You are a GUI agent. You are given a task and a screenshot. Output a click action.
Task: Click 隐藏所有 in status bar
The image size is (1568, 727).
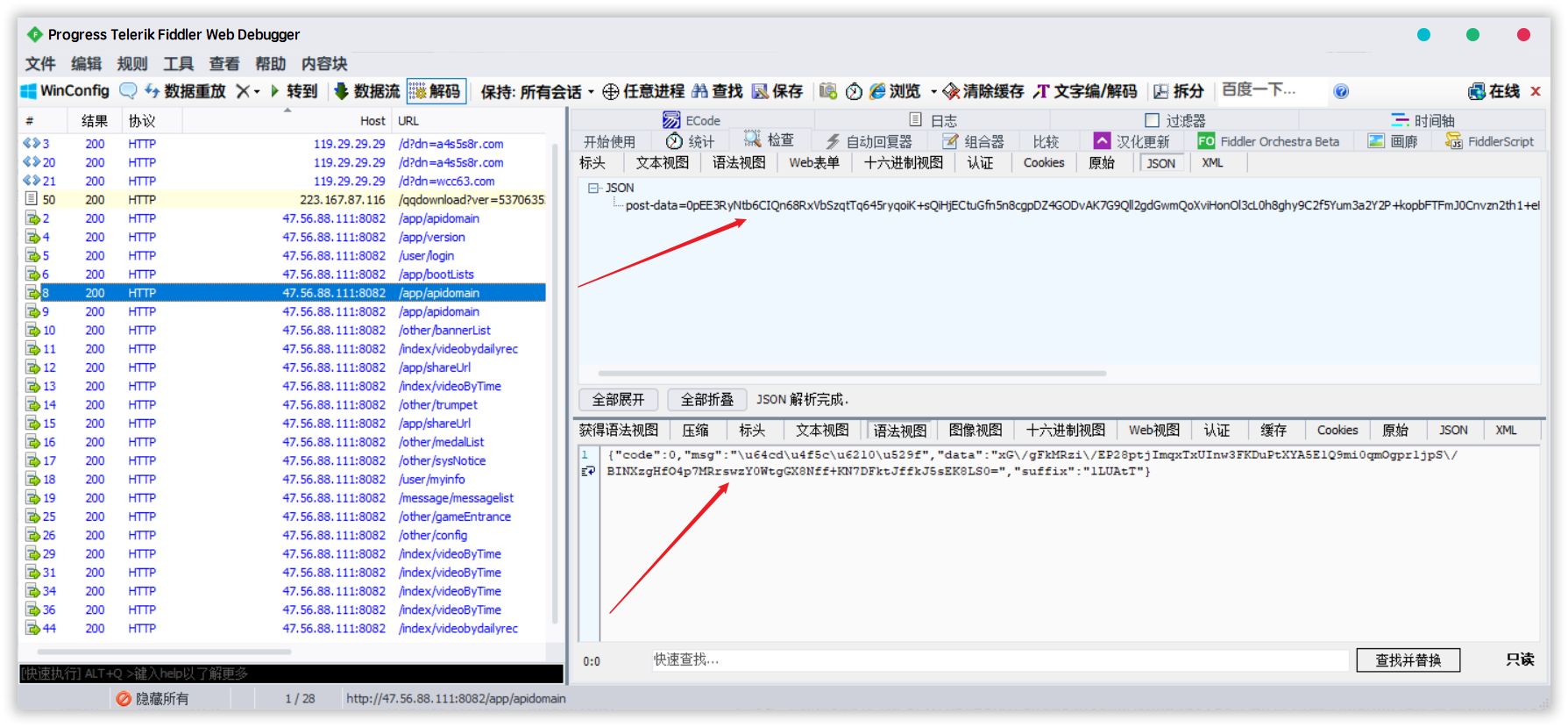pyautogui.click(x=153, y=698)
